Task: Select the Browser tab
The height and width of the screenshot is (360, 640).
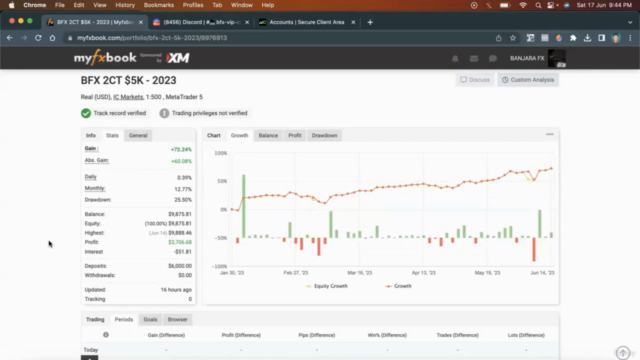Action: click(x=178, y=320)
